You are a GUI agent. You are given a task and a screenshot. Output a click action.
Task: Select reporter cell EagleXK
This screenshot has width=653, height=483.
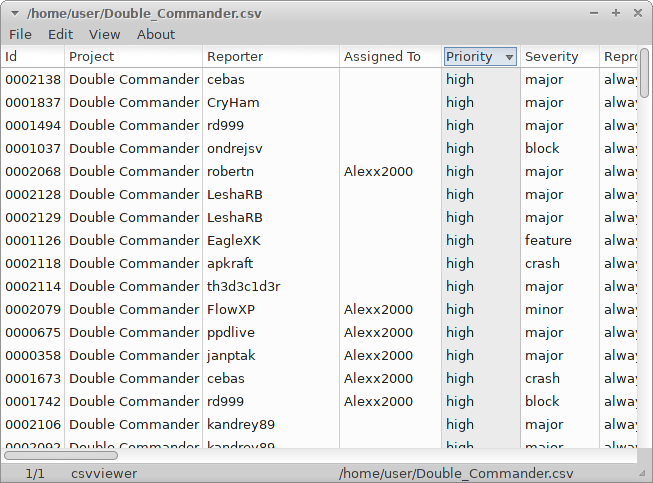coord(234,241)
